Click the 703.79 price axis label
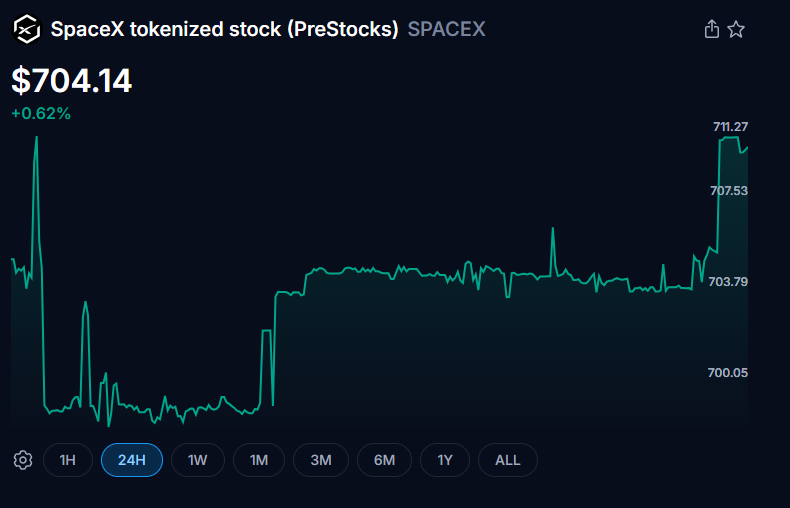This screenshot has height=508, width=790. pyautogui.click(x=728, y=281)
